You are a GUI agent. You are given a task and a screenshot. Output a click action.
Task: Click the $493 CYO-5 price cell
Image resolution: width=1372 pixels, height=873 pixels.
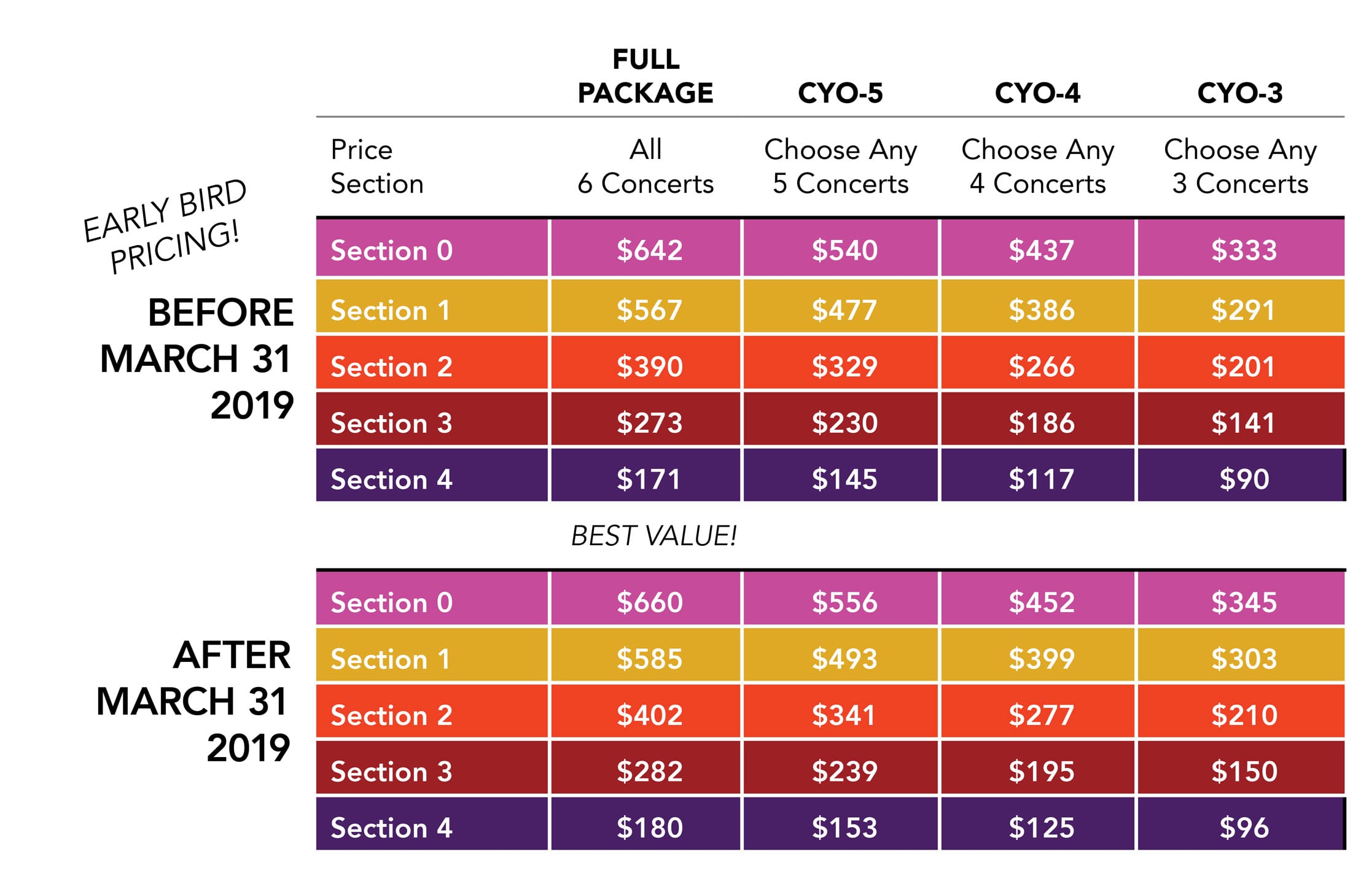point(844,659)
